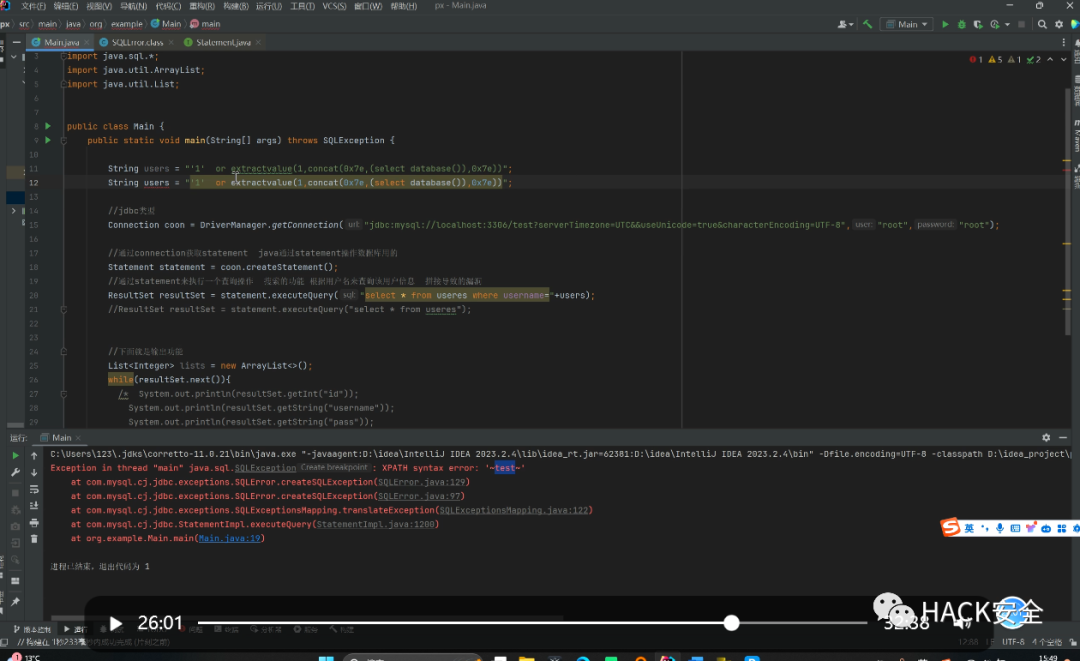Viewport: 1080px width, 661px height.
Task: Collapse the main method fold marker
Action: [x=63, y=140]
